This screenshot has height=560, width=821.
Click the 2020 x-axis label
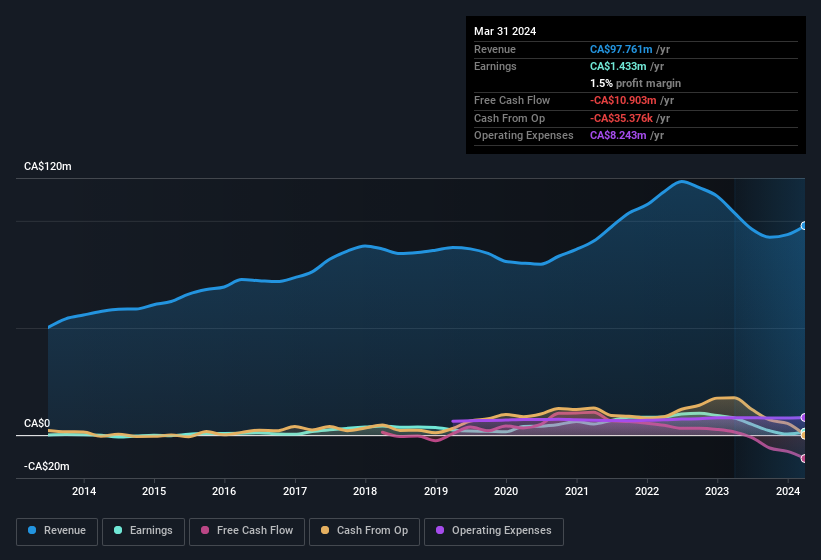click(x=506, y=491)
